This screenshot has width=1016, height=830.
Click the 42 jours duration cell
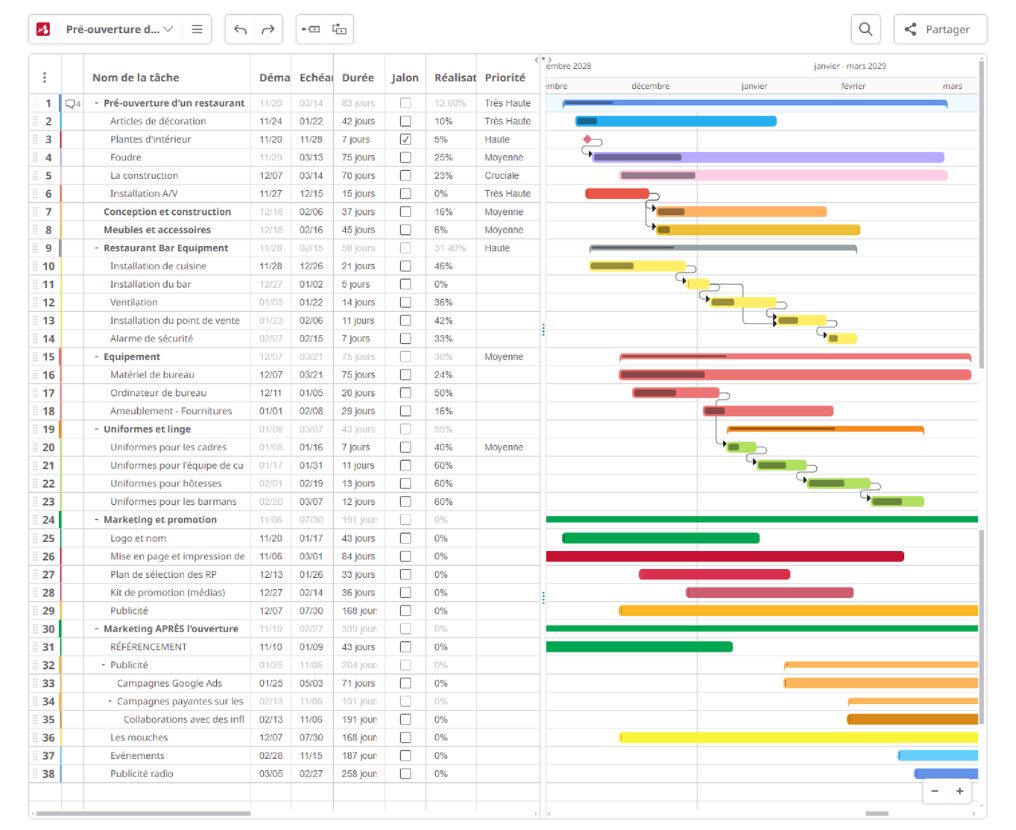click(x=358, y=121)
